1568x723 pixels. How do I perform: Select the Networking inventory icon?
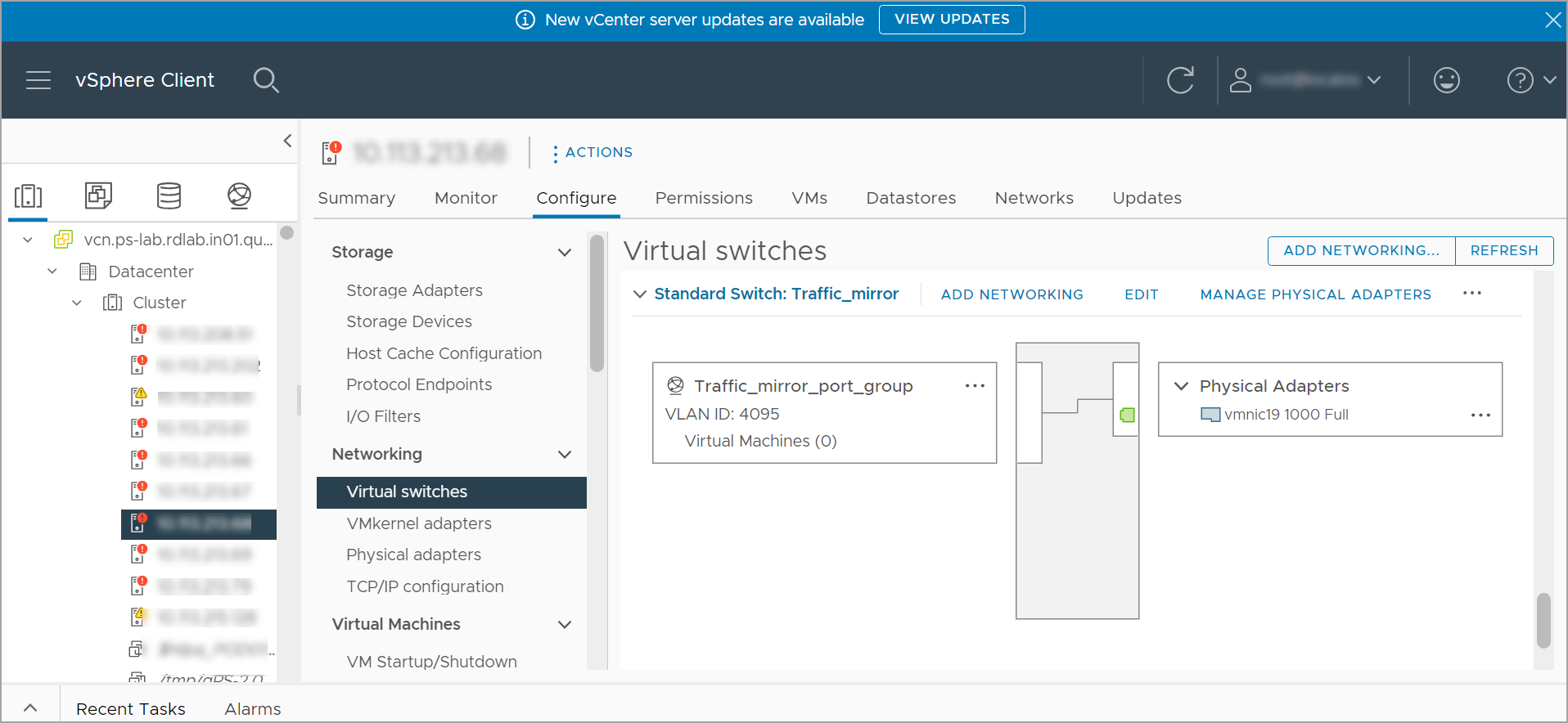click(239, 195)
